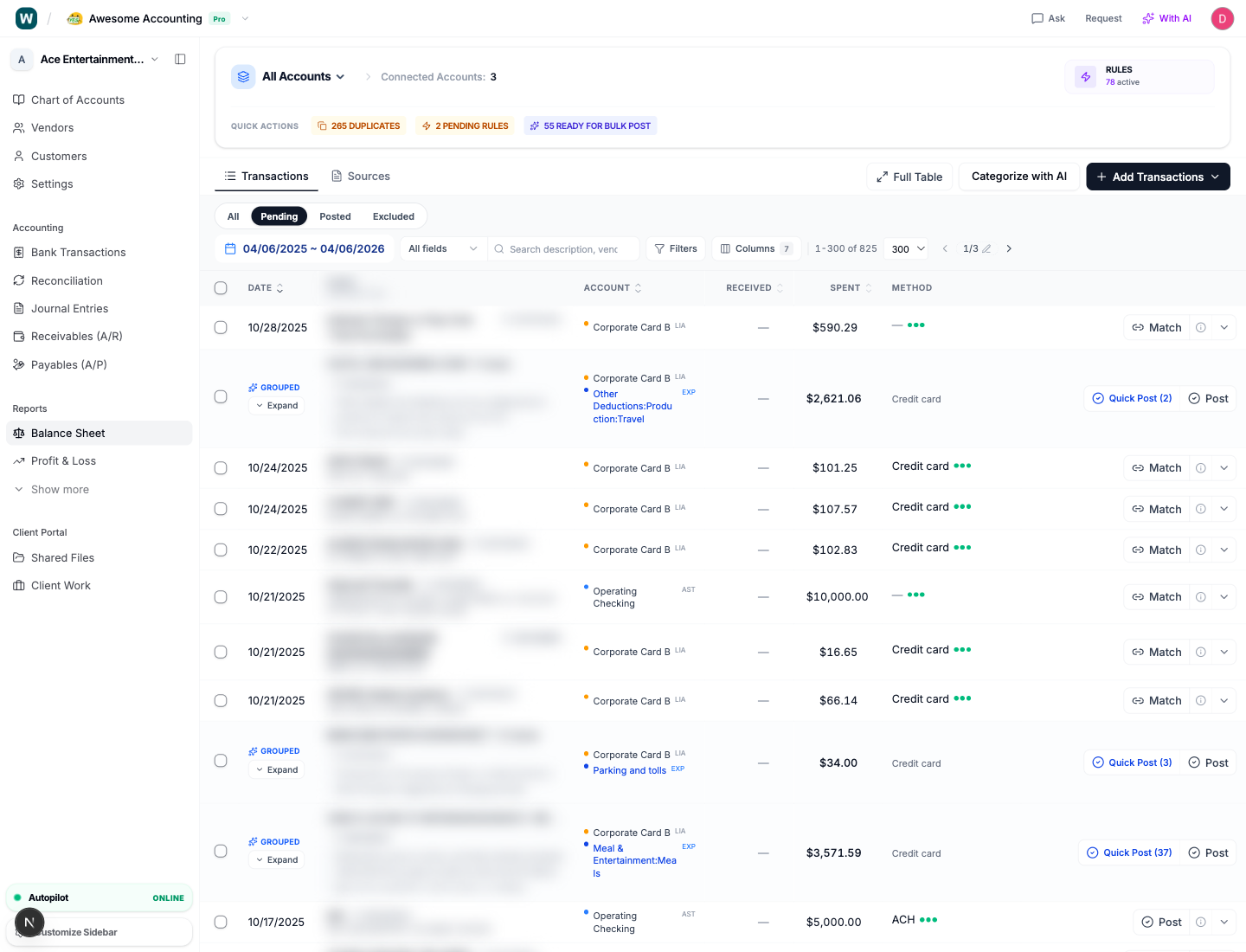Switch to the Sources tab
Image resolution: width=1246 pixels, height=952 pixels.
(x=368, y=176)
